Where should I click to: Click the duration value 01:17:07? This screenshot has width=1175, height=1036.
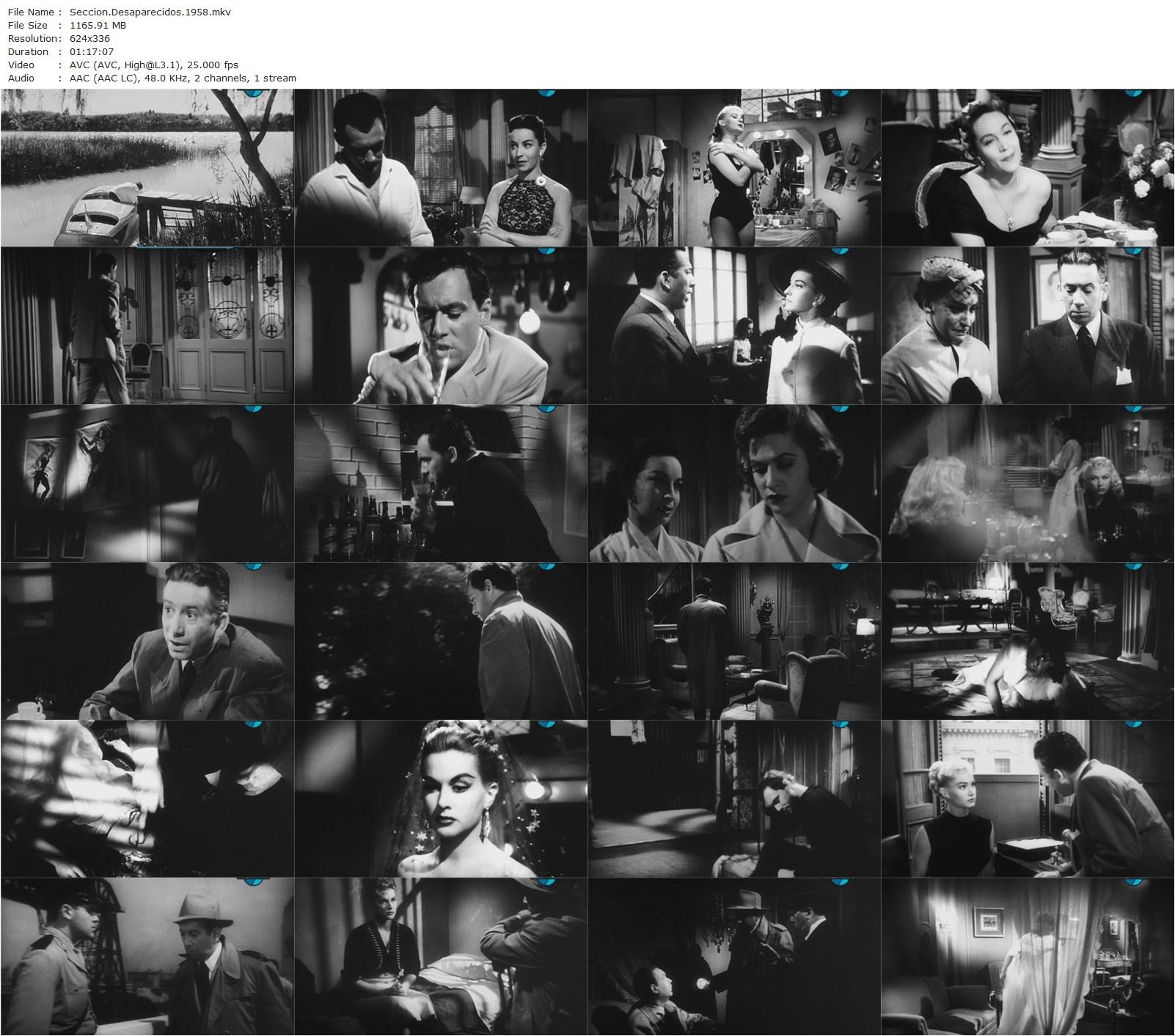pos(92,51)
